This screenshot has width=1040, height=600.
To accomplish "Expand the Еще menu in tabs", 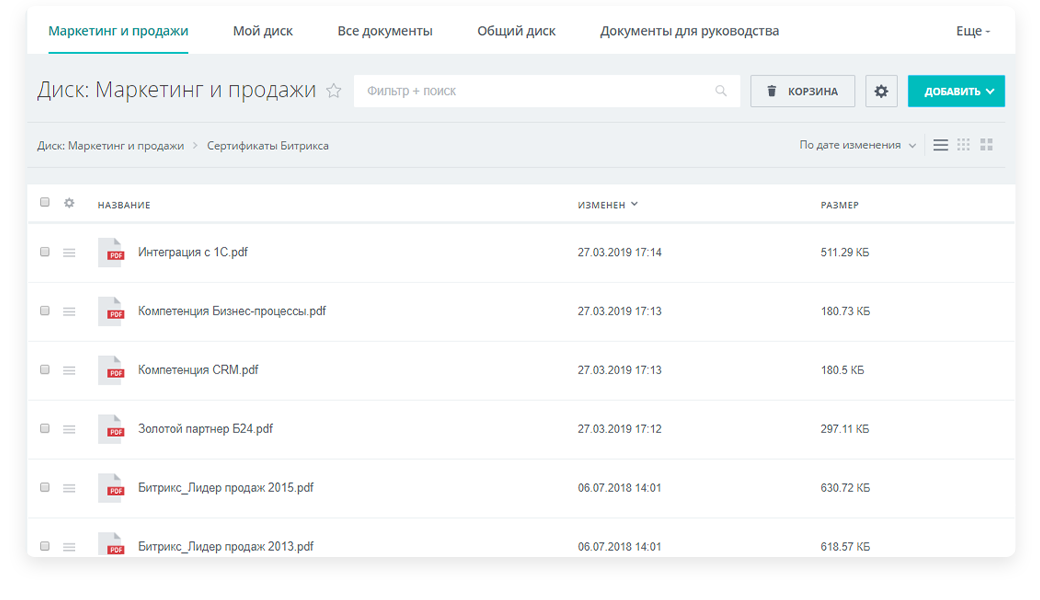I will click(x=973, y=31).
